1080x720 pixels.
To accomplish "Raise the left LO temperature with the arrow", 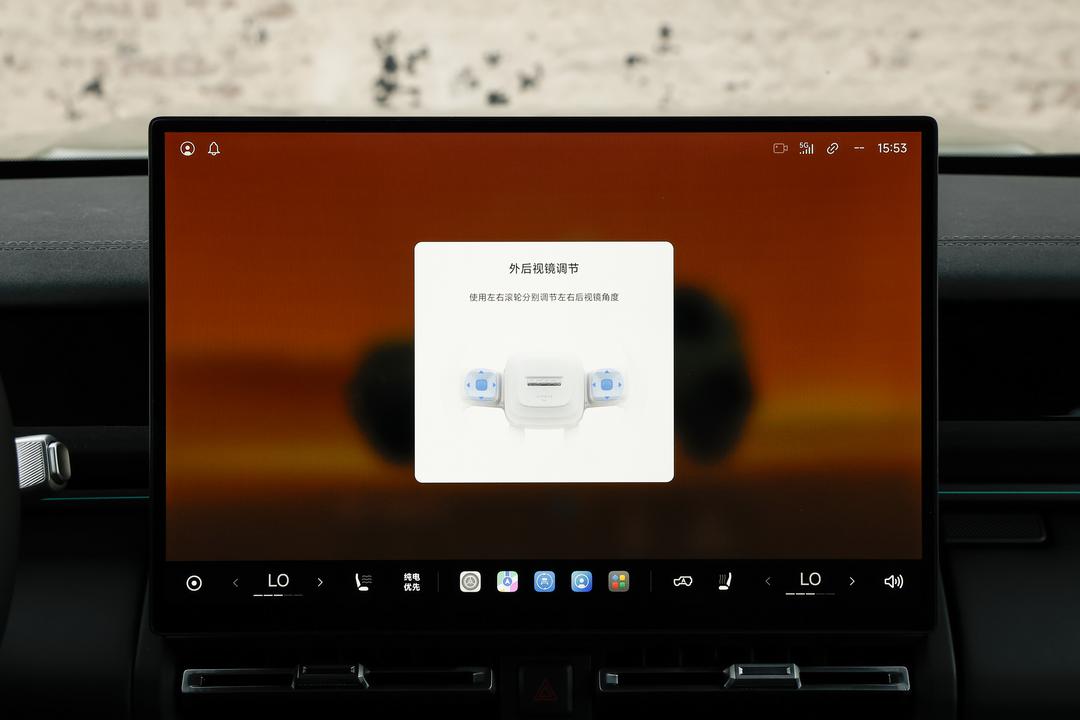I will [x=320, y=582].
